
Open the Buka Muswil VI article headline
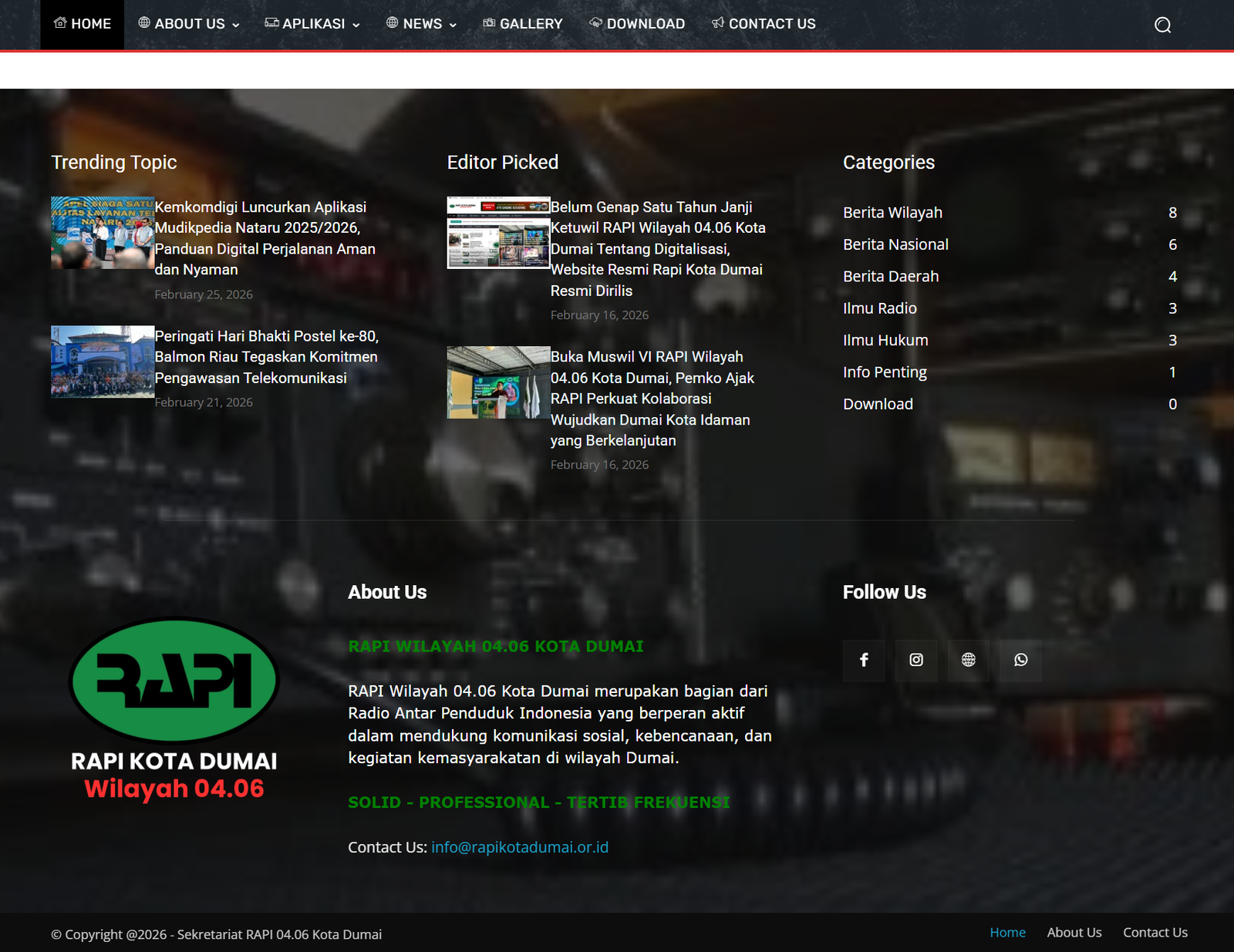tap(652, 399)
